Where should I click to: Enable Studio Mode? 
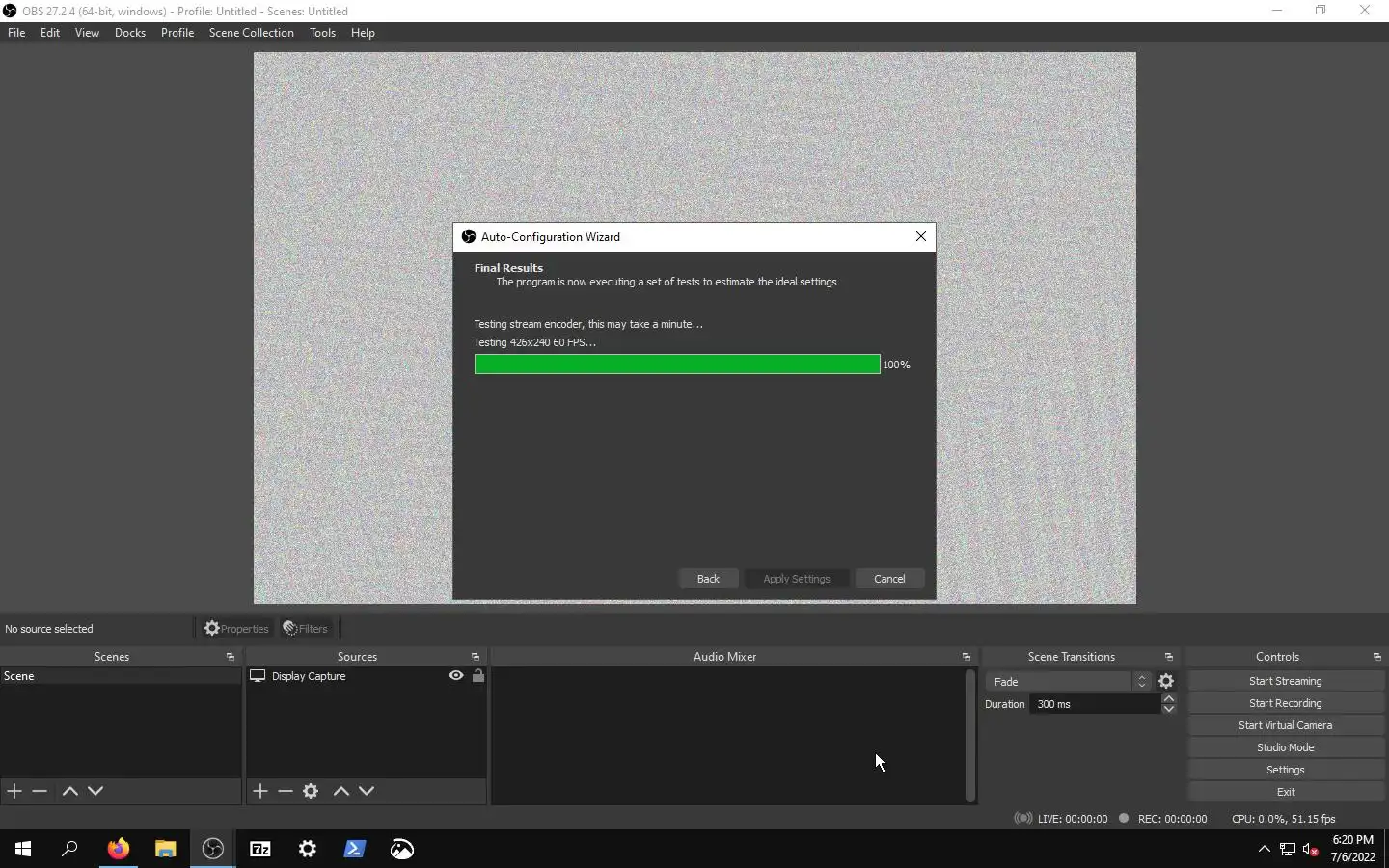pyautogui.click(x=1286, y=747)
